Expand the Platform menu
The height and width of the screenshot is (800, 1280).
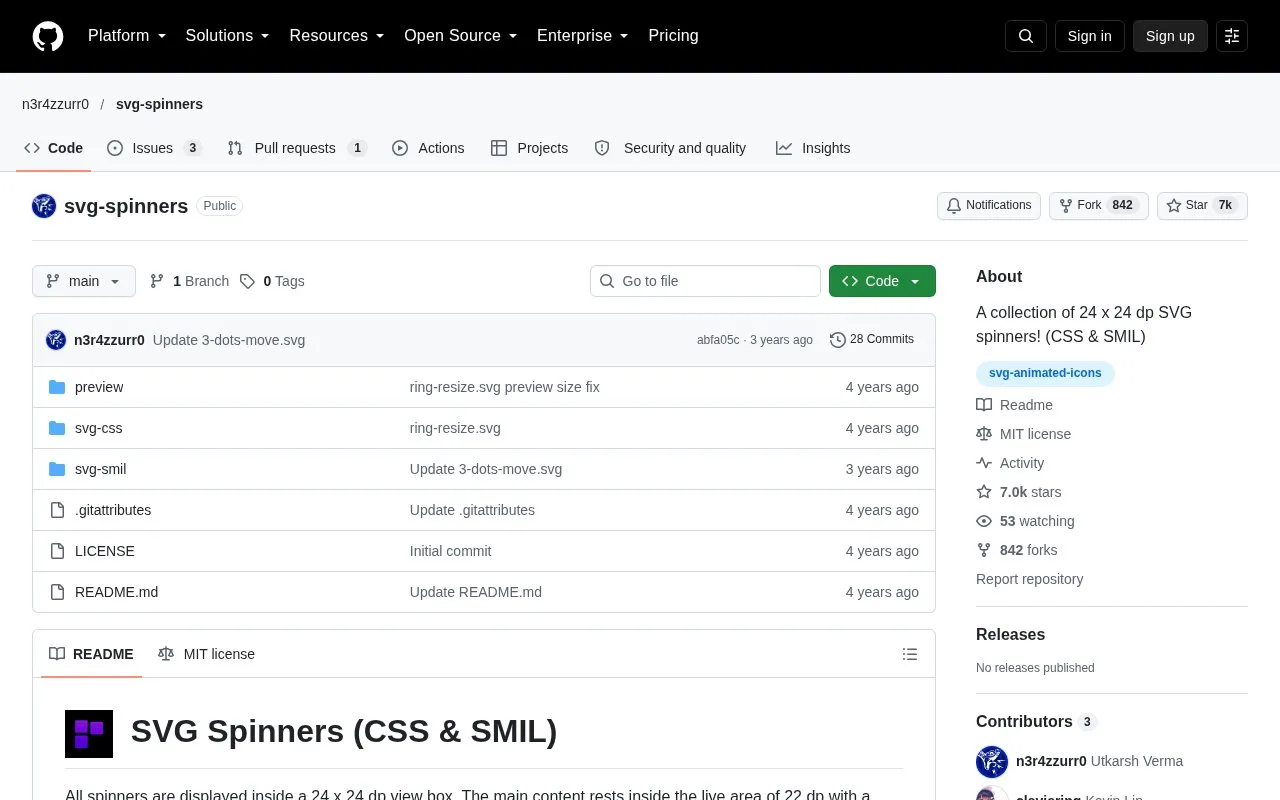[127, 36]
